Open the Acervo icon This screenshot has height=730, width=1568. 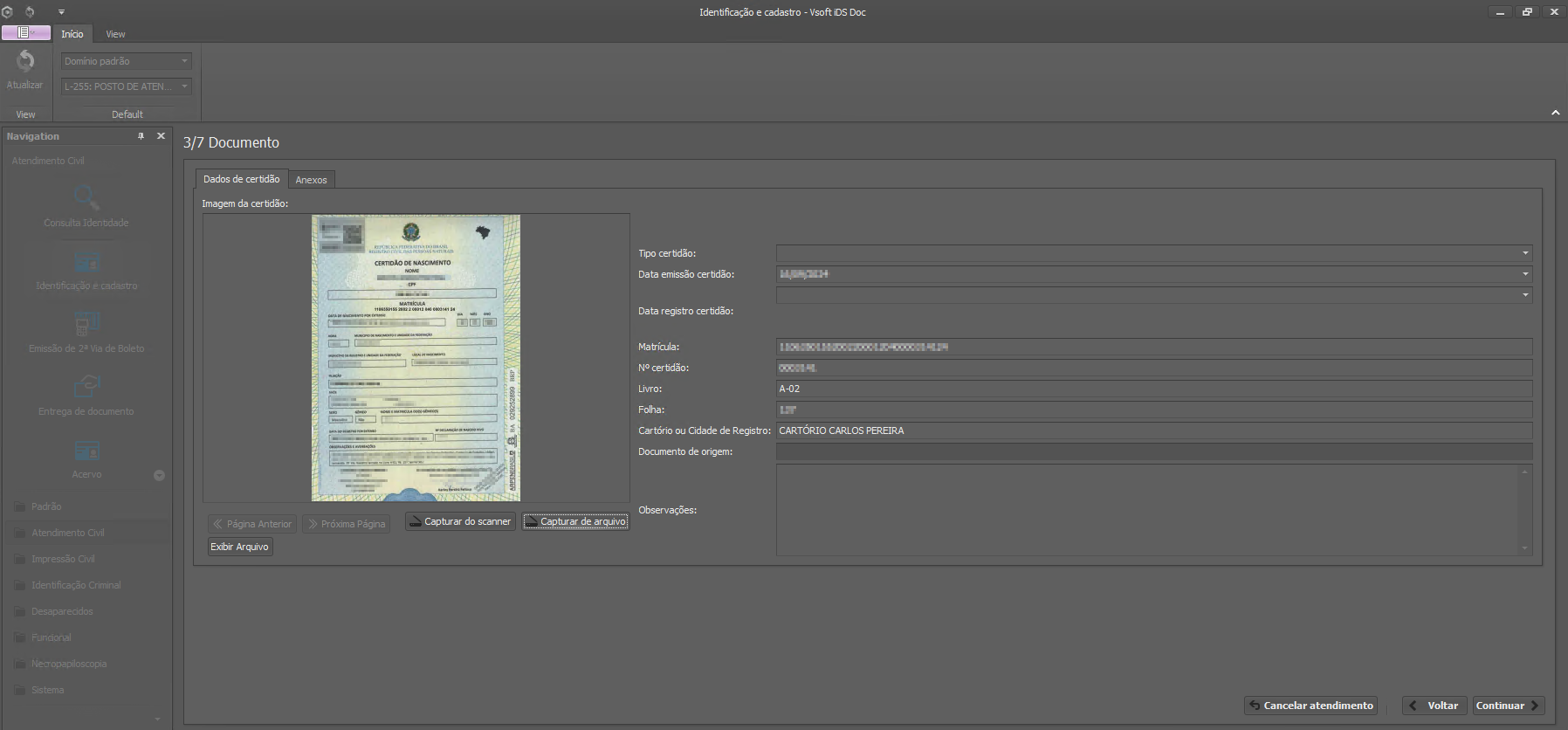(86, 451)
